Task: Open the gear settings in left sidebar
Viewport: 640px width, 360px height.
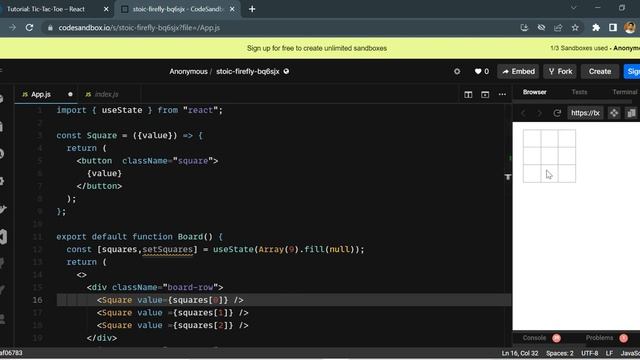Action: (2, 181)
